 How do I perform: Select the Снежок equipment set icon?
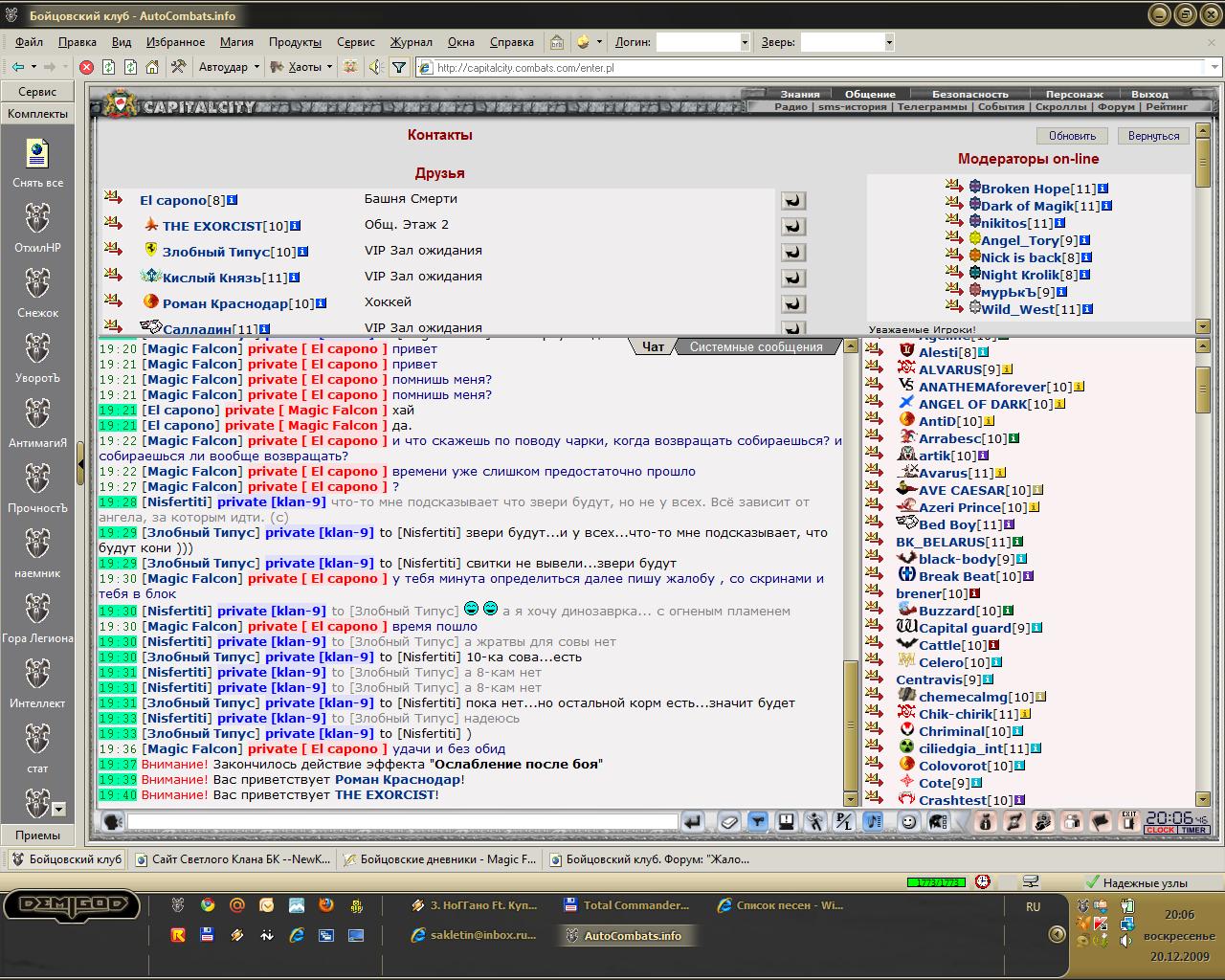tap(37, 283)
